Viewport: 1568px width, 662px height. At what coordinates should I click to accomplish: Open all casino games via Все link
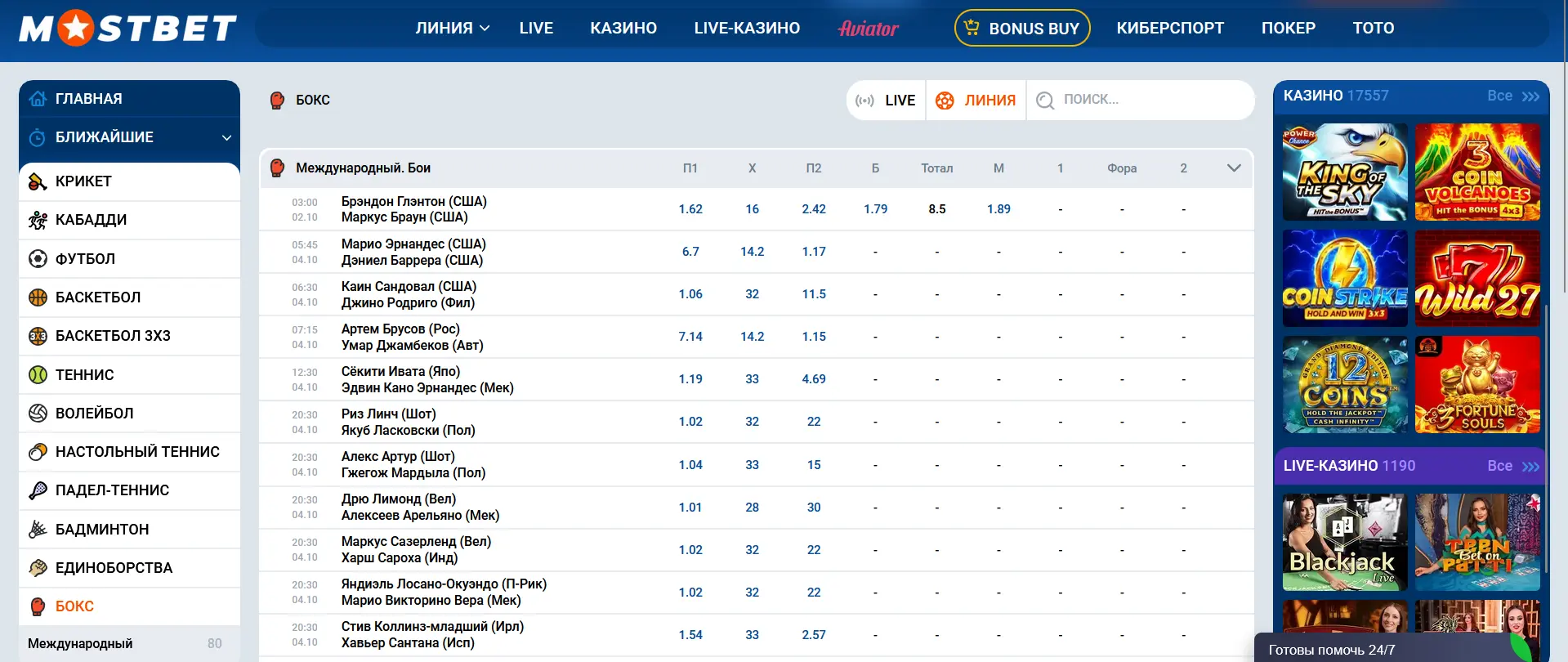1512,96
